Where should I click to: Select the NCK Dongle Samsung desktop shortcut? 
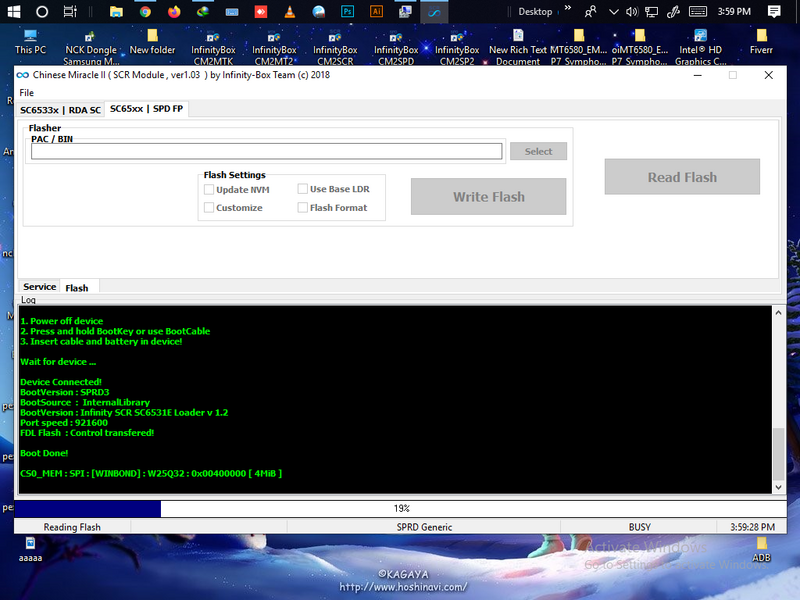(x=91, y=48)
